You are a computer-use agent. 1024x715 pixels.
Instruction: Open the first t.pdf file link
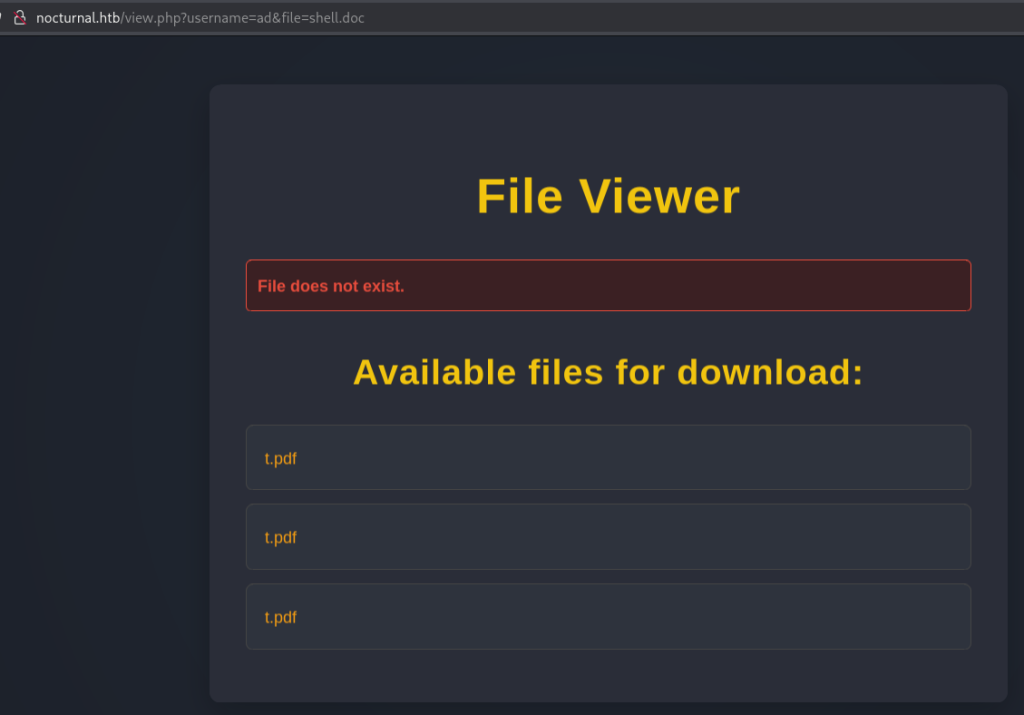pos(280,459)
